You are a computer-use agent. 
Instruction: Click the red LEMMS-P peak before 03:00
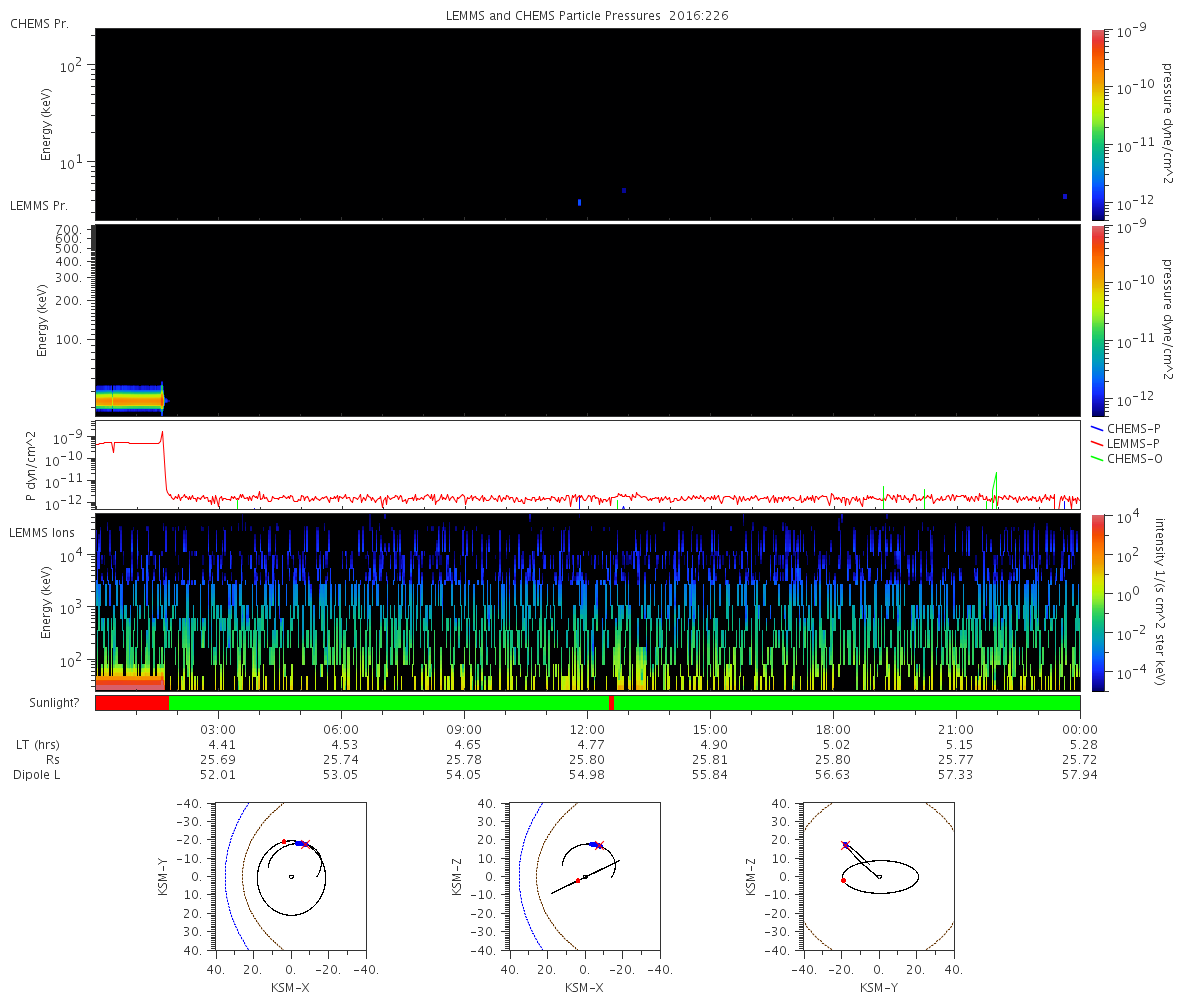click(162, 436)
